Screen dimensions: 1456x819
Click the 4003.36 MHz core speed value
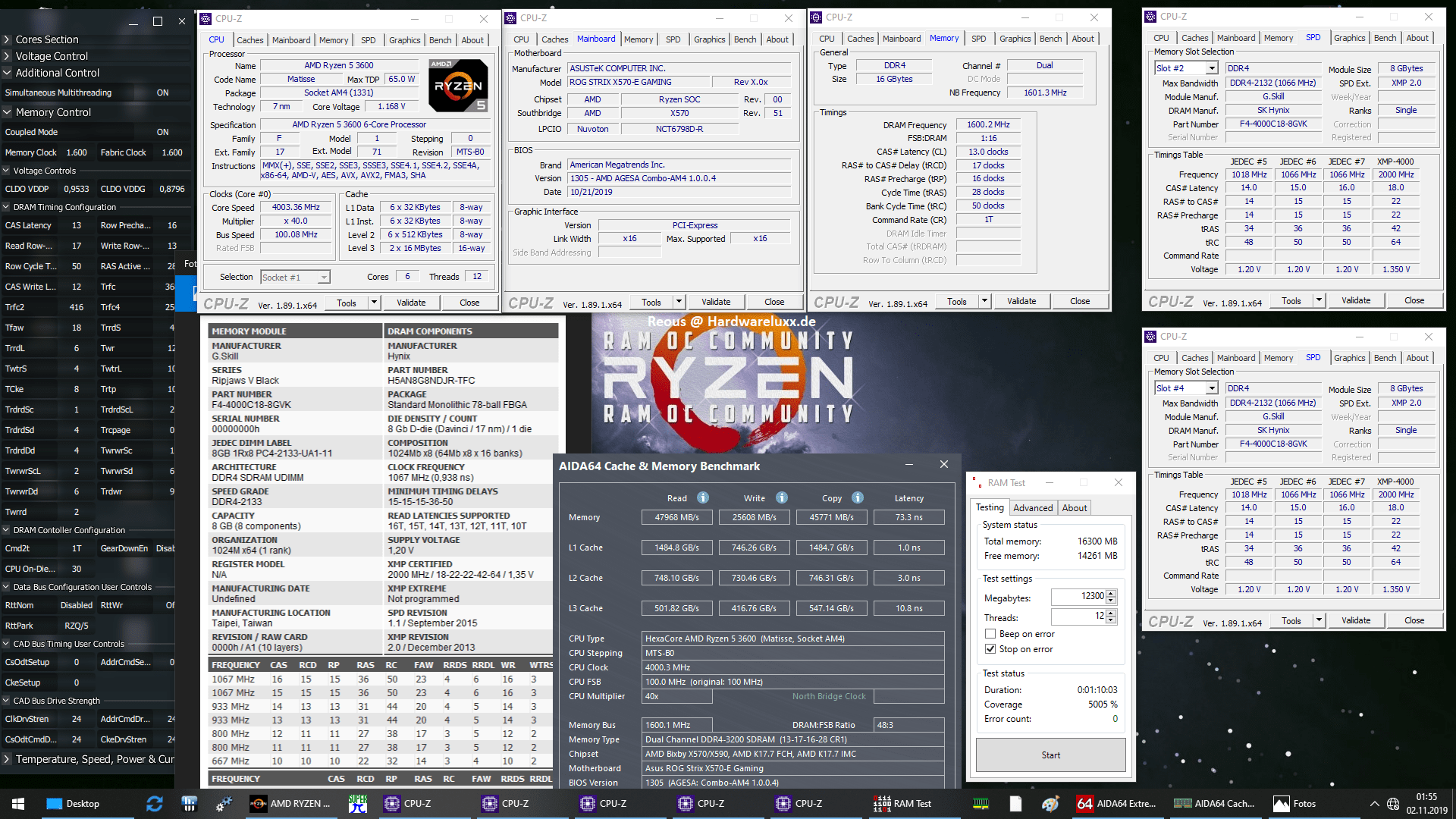[296, 208]
